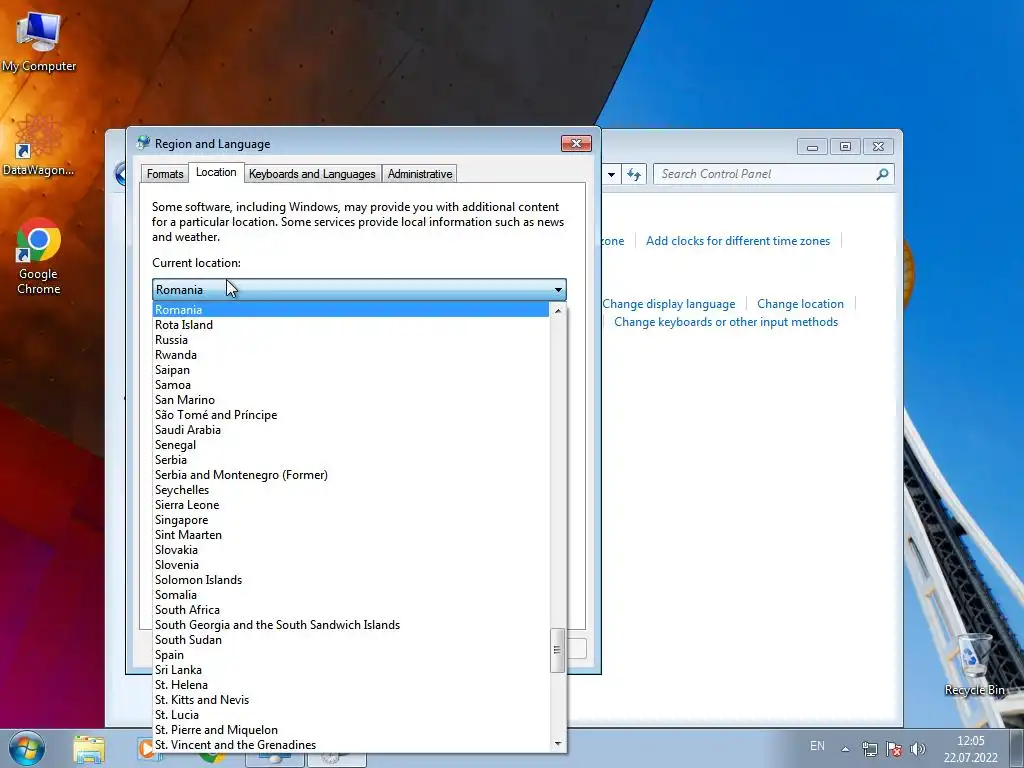Open Windows Explorer from taskbar
1024x768 pixels.
coord(89,749)
